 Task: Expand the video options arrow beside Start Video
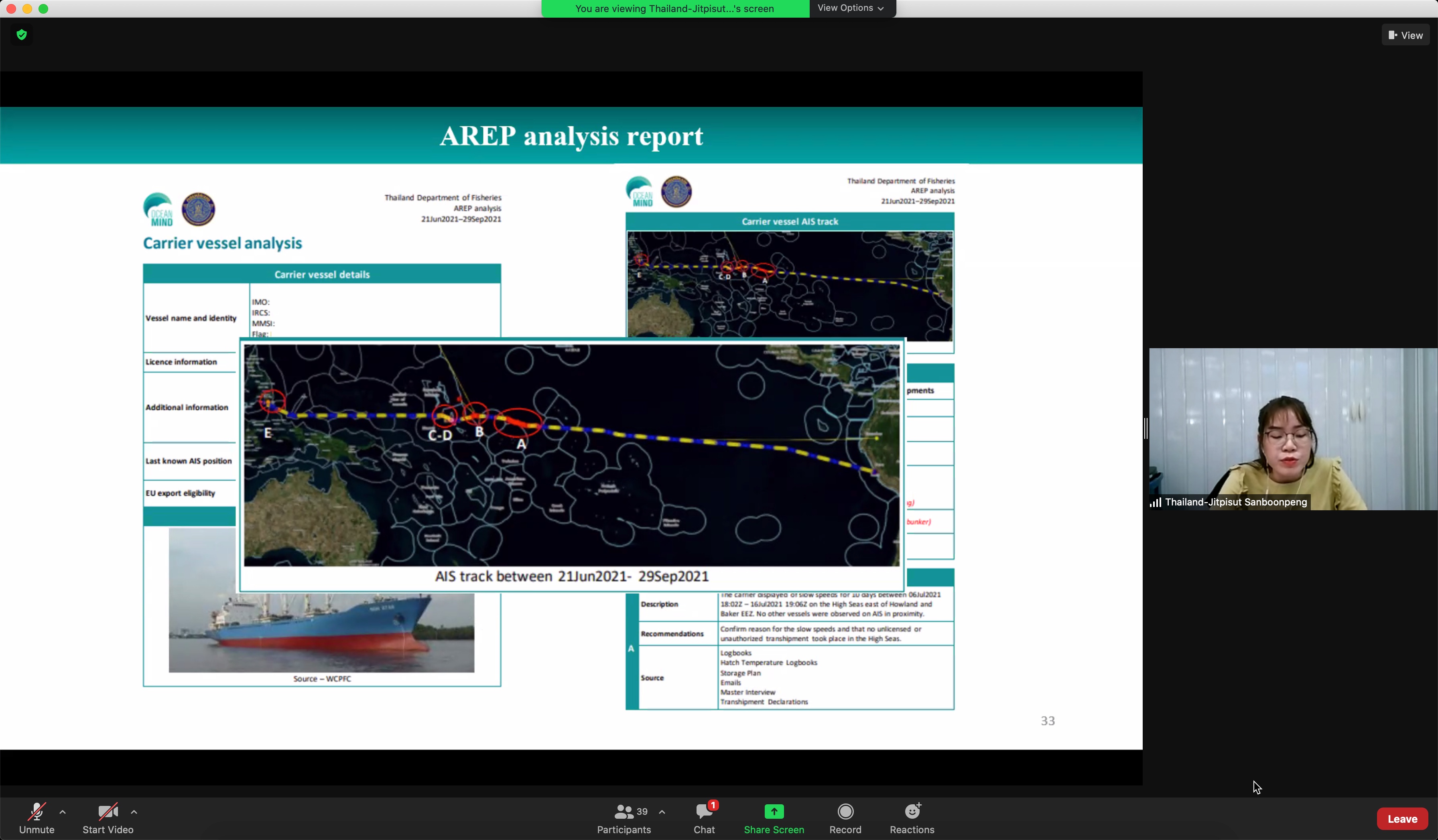pyautogui.click(x=134, y=812)
